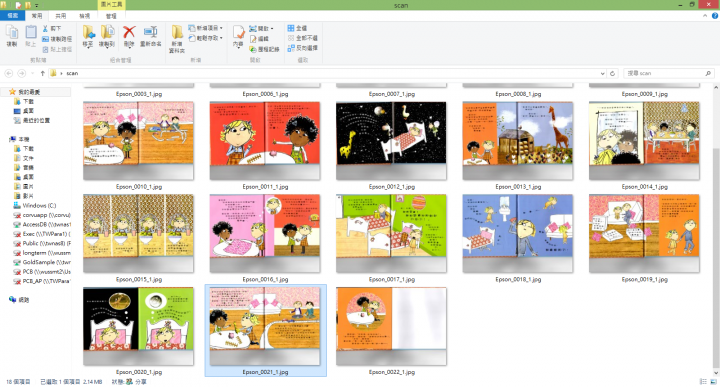The height and width of the screenshot is (387, 720).
Task: Click the Up one level arrow
Action: (42, 73)
